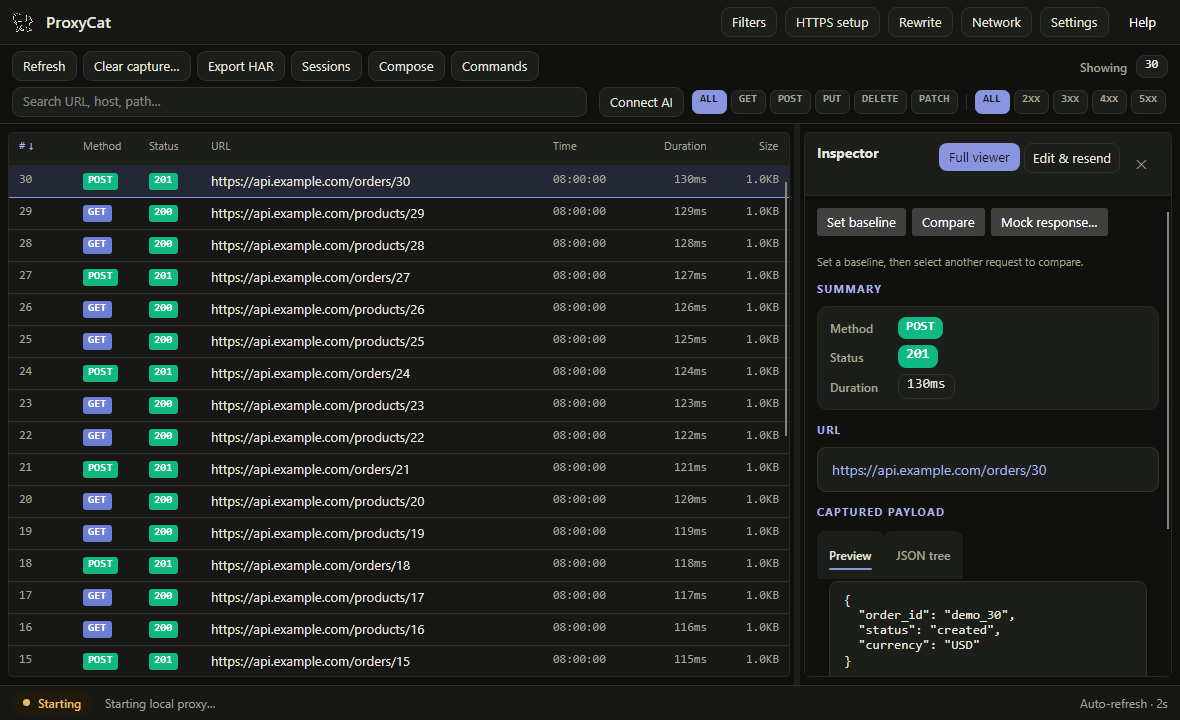Viewport: 1180px width, 720px height.
Task: Select request row orders/18
Action: (x=399, y=565)
